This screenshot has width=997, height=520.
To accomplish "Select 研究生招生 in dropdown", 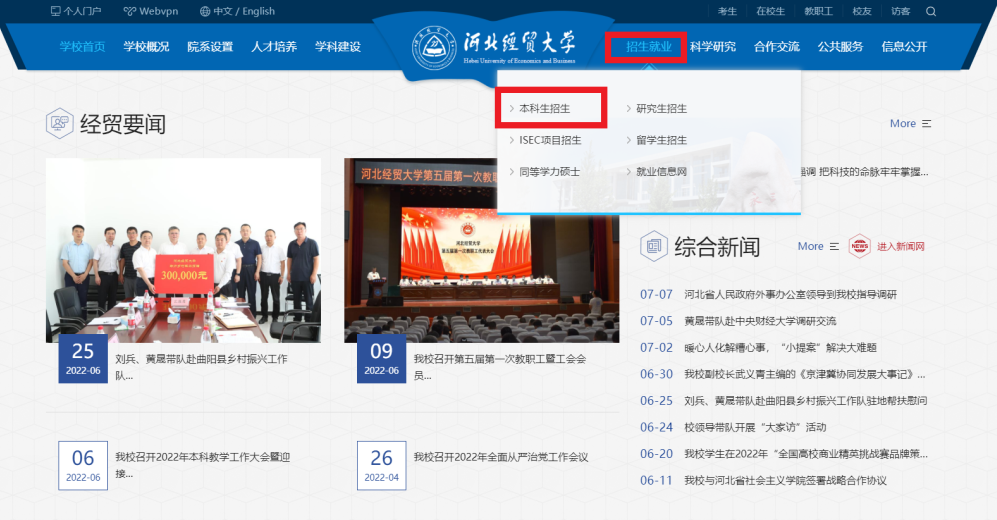I will click(661, 109).
